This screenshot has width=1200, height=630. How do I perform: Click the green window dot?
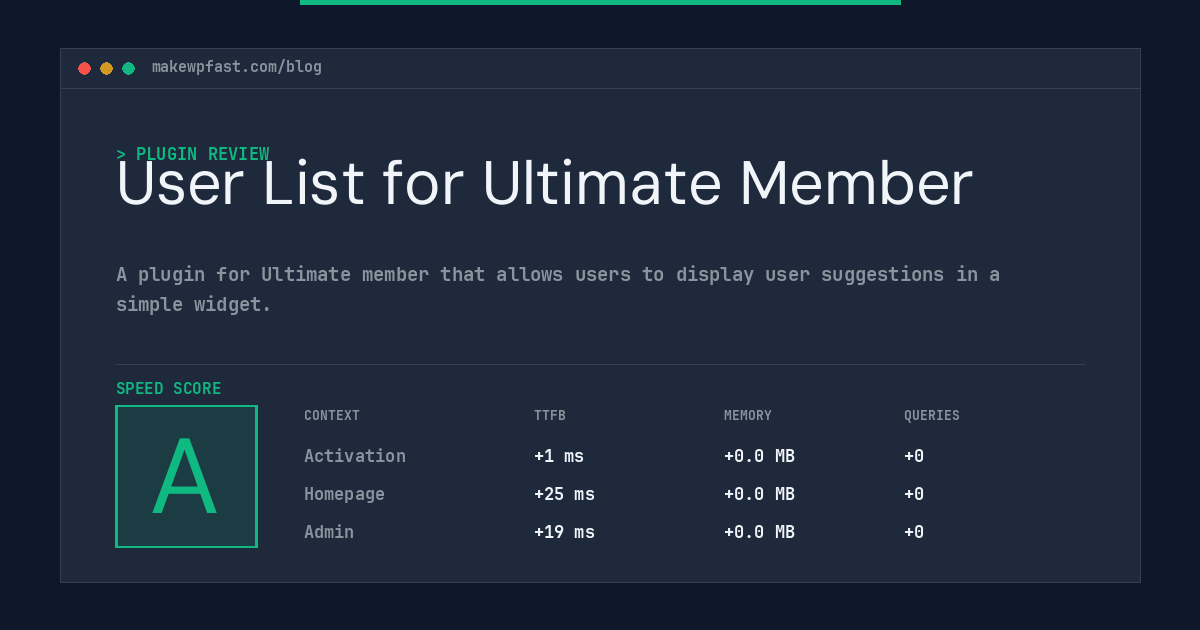tap(128, 68)
